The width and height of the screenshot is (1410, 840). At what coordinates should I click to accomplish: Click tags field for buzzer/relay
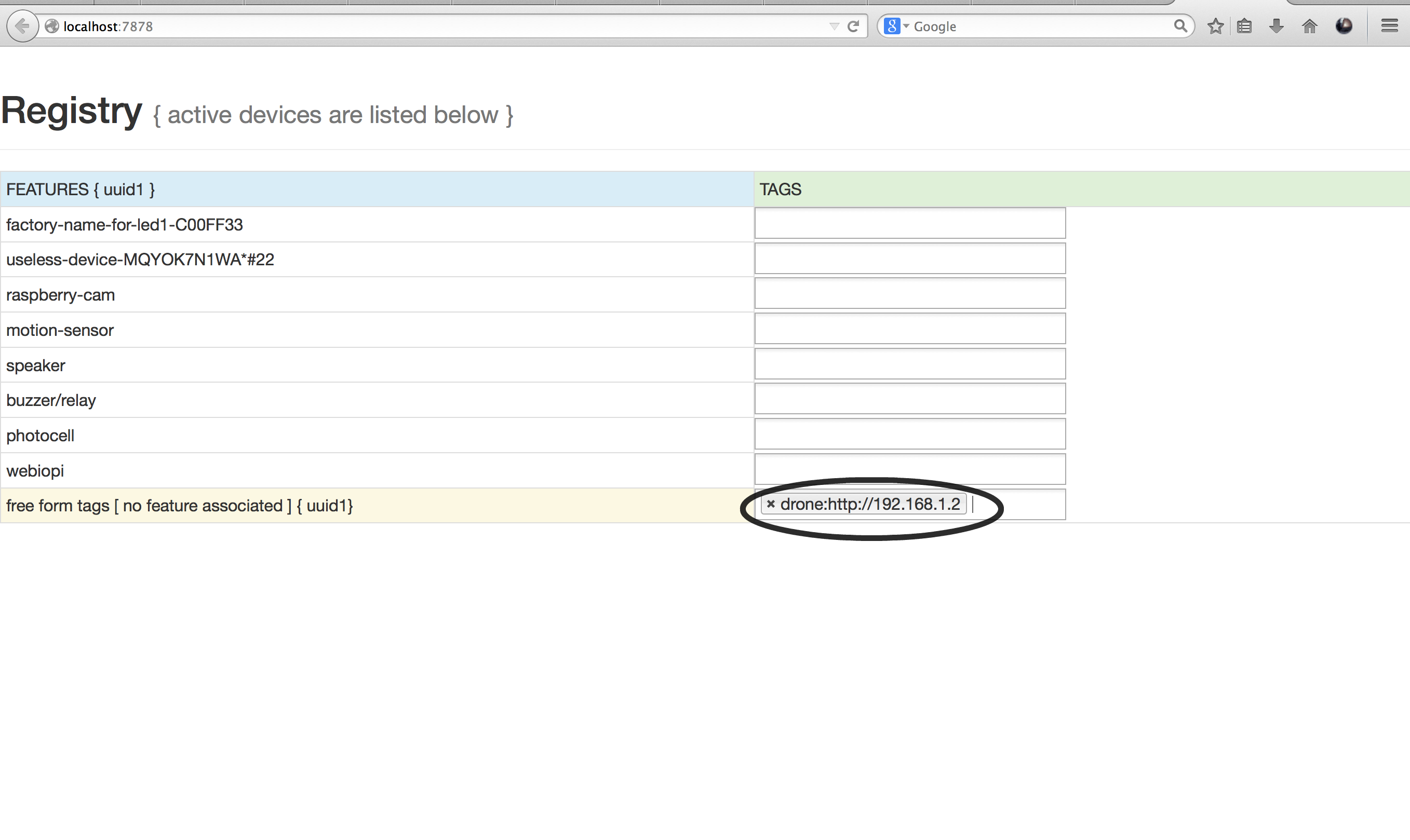tap(909, 399)
